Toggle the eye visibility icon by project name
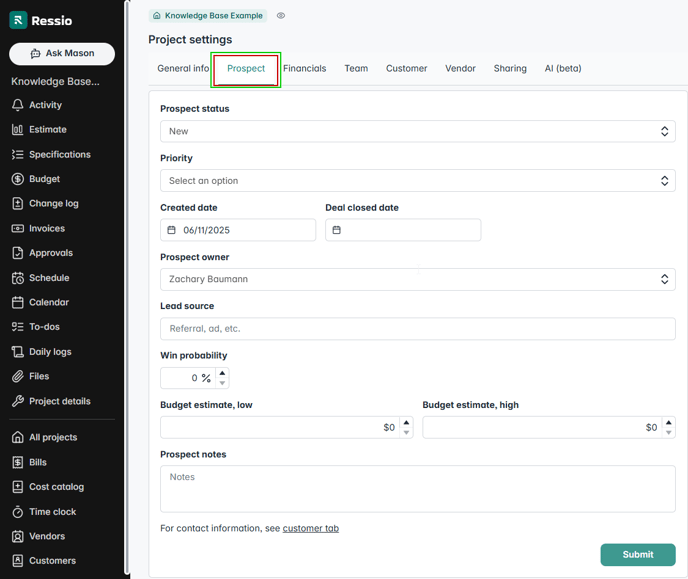 click(x=281, y=16)
